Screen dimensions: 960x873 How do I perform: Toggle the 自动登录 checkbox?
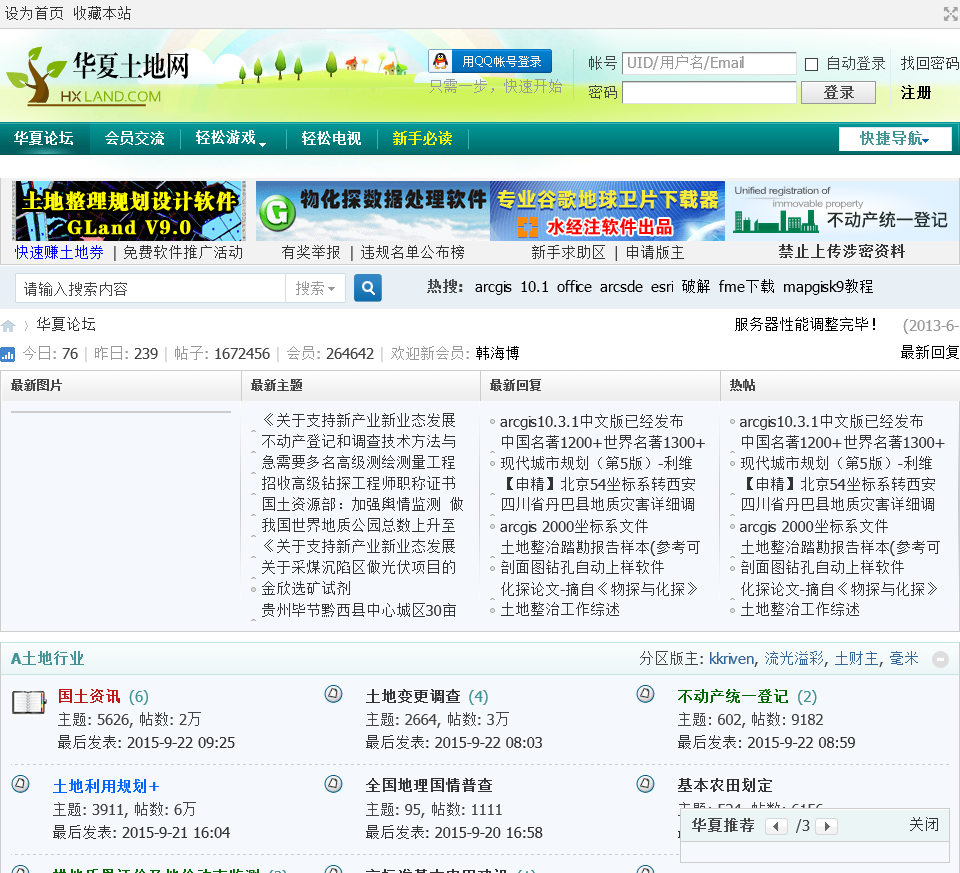tap(811, 64)
